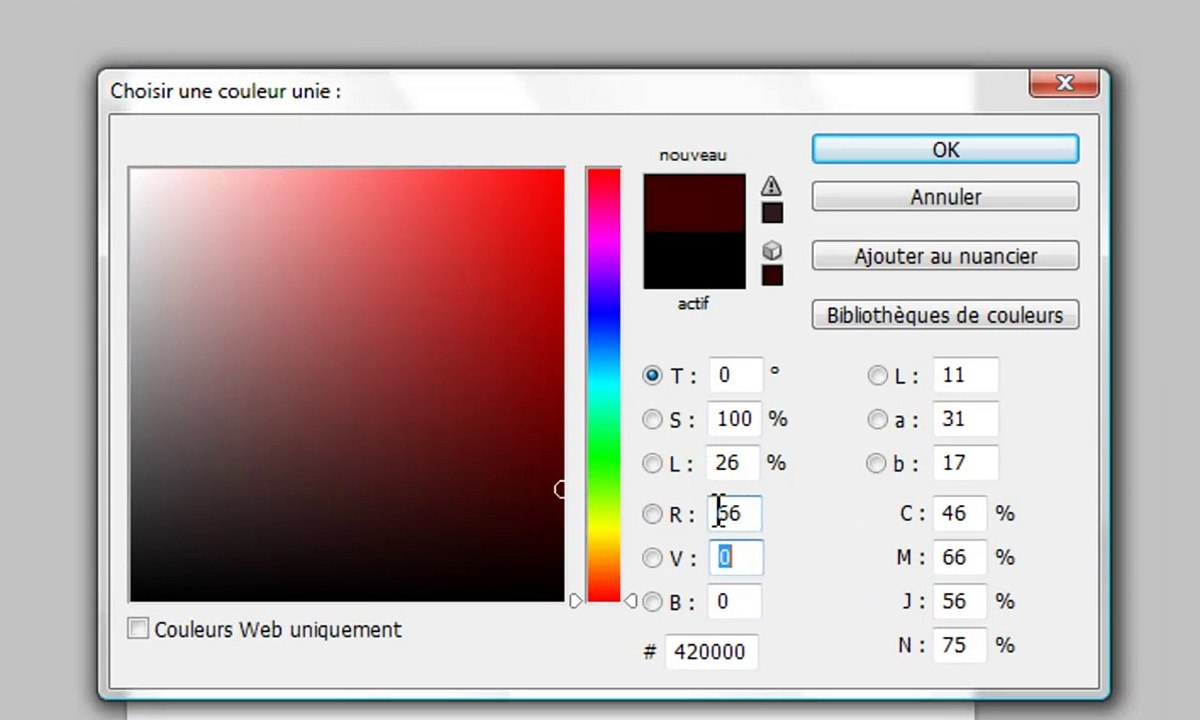
Task: Enable Couleurs Web uniquement checkbox
Action: coord(139,629)
